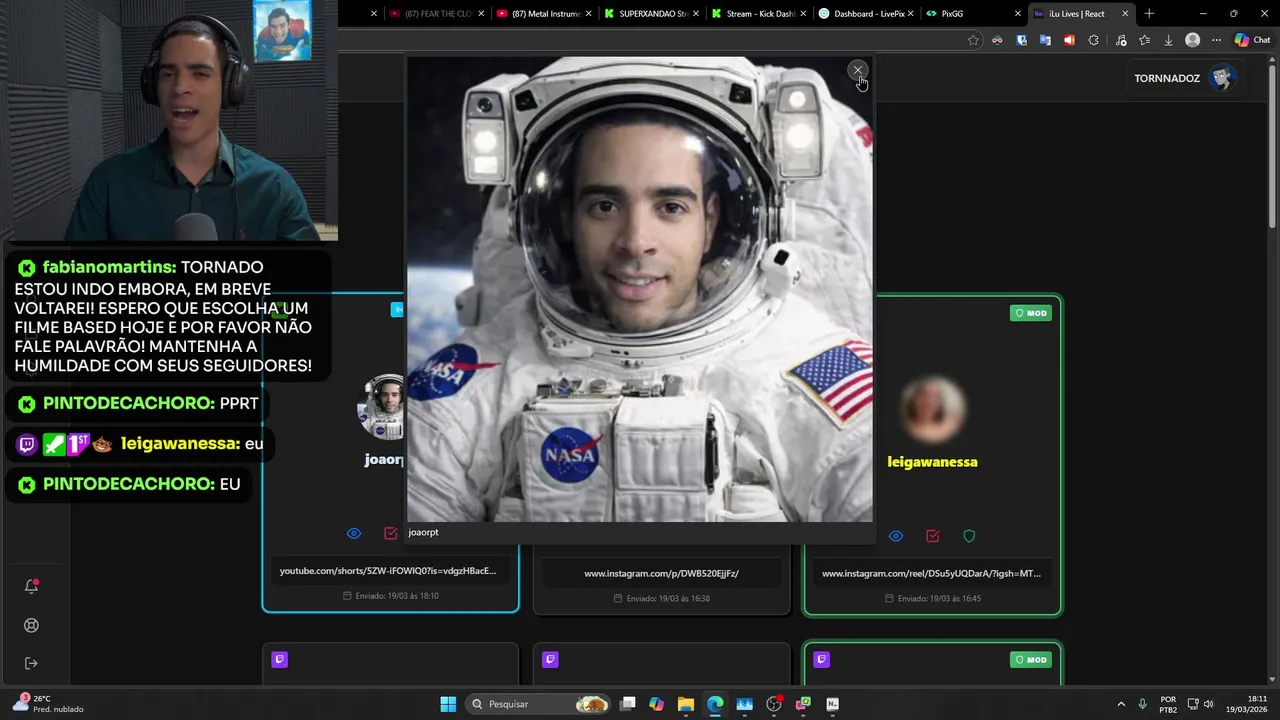Open Microsoft Edge from taskbar
This screenshot has width=1280, height=720.
click(715, 704)
